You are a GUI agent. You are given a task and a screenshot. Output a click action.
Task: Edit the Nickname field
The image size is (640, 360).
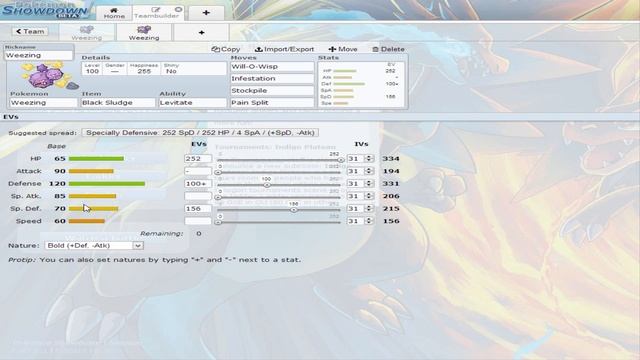point(38,55)
